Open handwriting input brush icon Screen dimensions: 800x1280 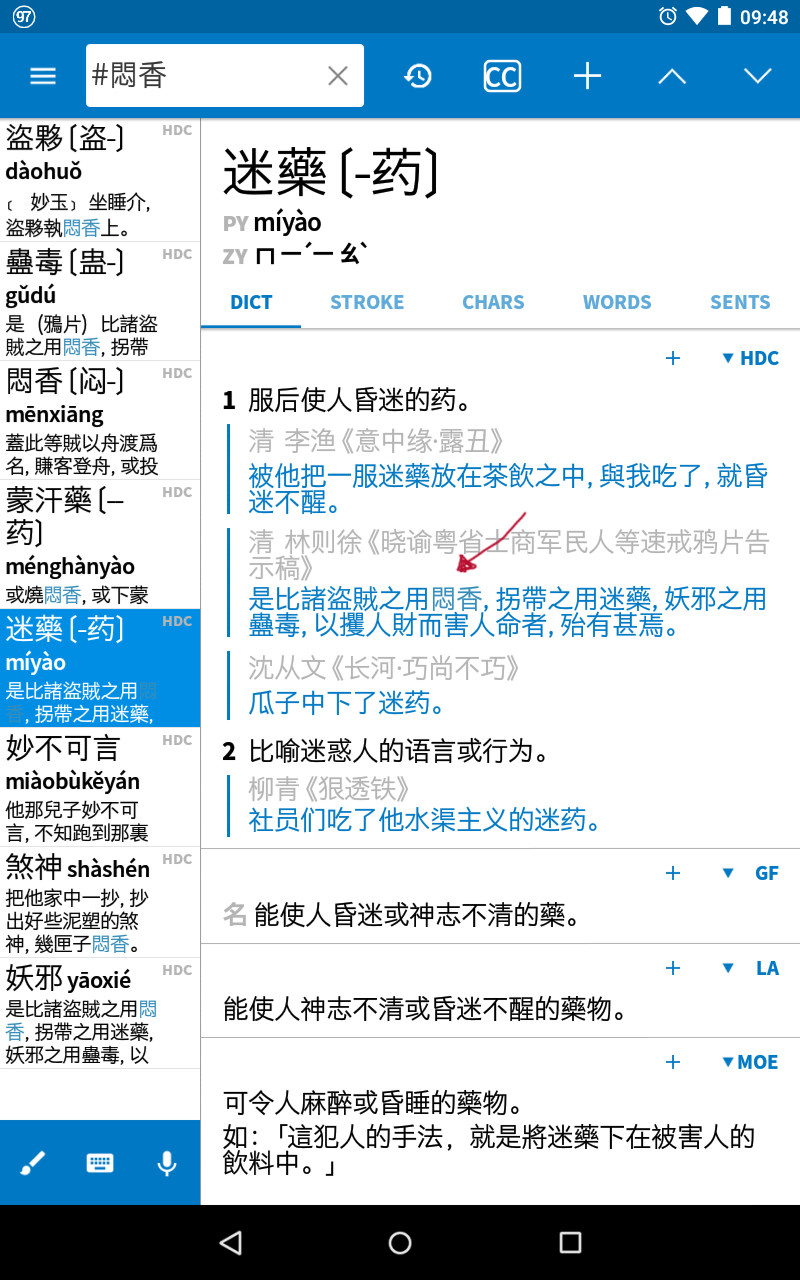[x=33, y=1163]
